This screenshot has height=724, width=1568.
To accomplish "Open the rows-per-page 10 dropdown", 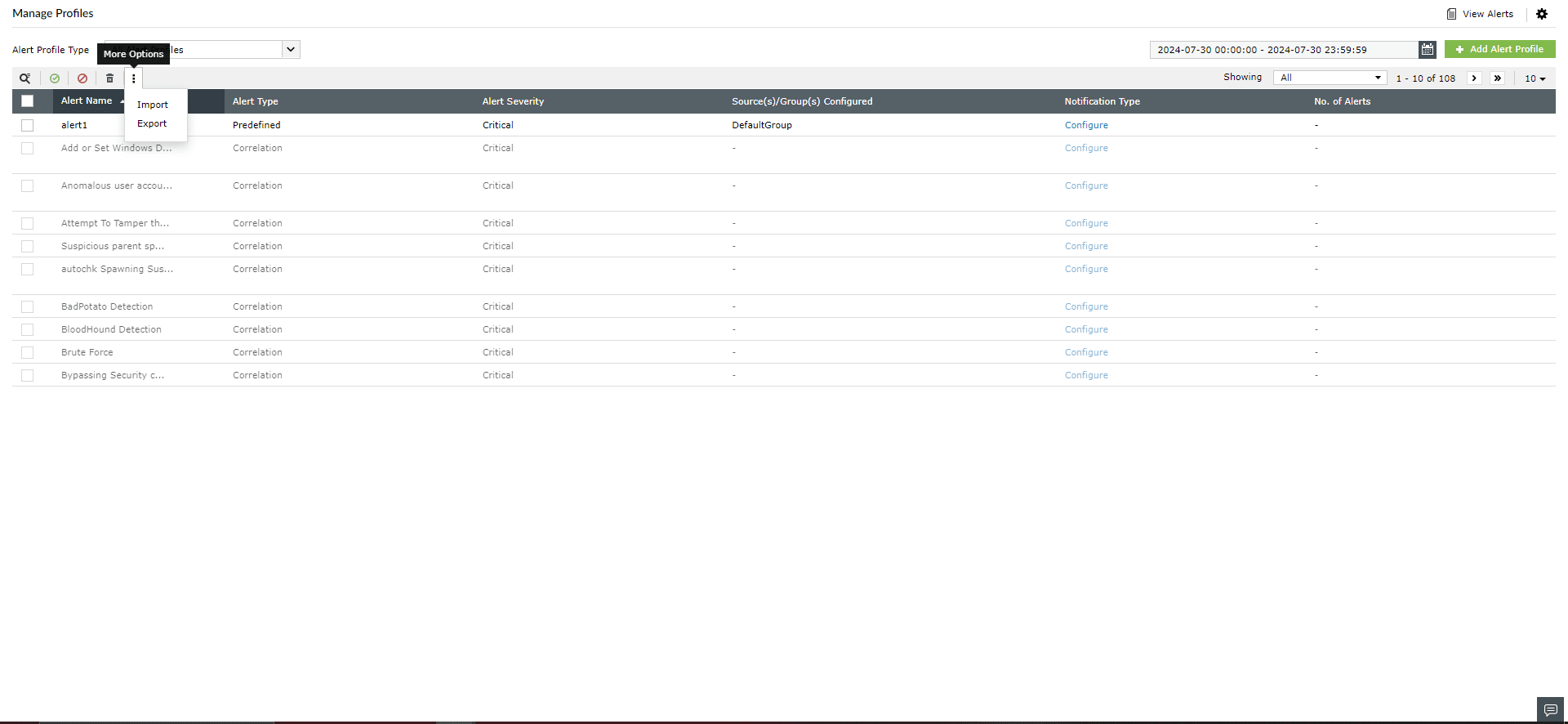I will (x=1535, y=78).
